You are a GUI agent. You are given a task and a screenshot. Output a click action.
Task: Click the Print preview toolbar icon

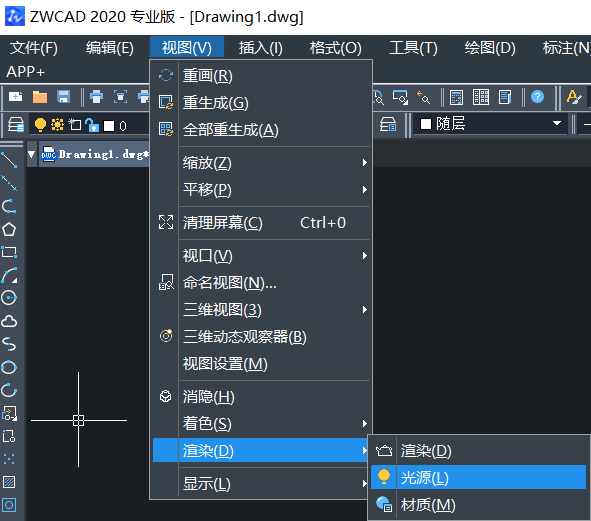pyautogui.click(x=120, y=97)
